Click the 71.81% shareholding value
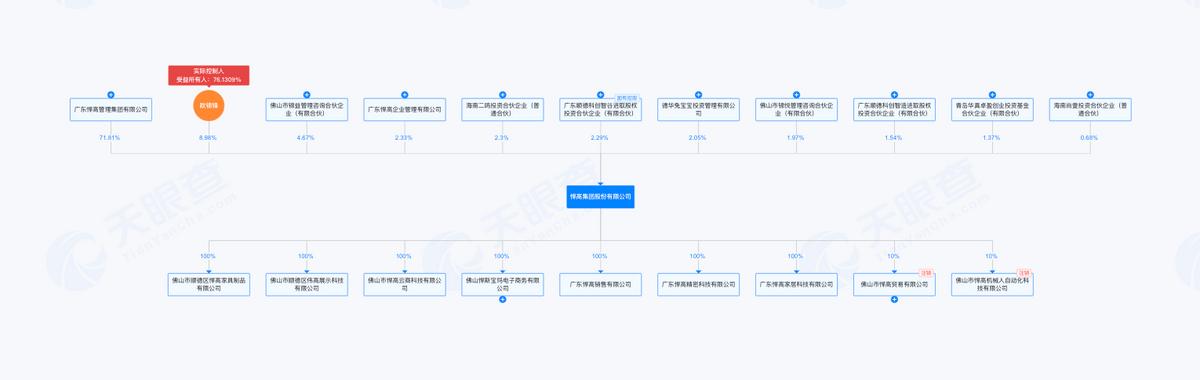 tap(110, 137)
